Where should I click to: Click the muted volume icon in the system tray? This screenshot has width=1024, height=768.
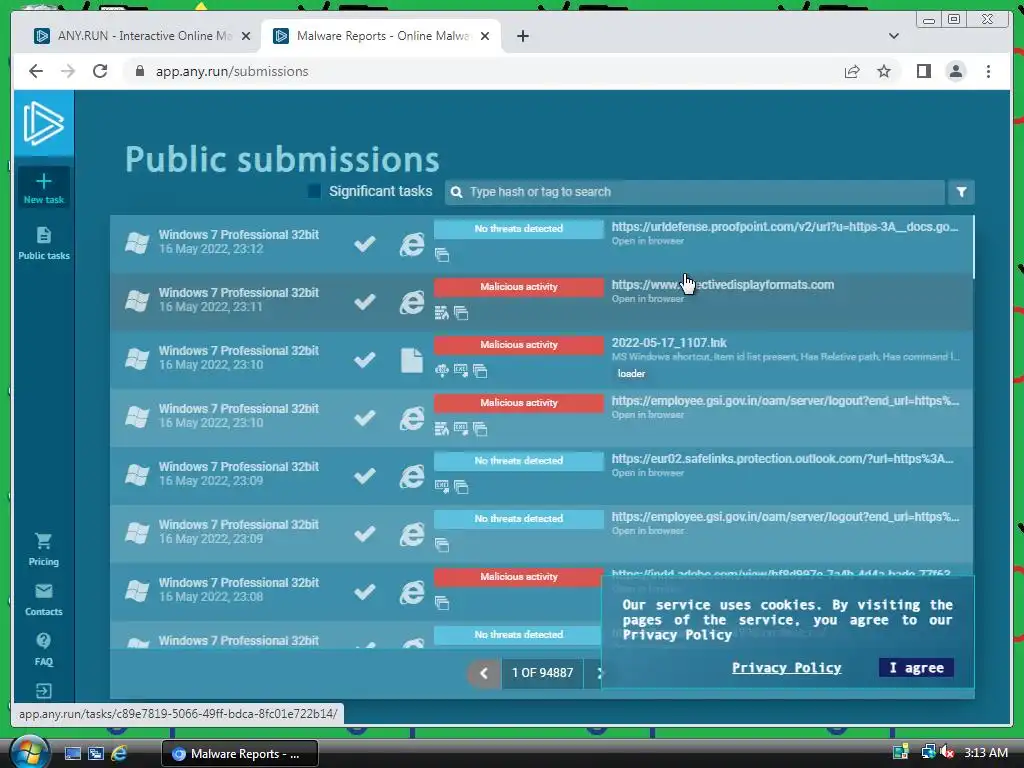[946, 753]
